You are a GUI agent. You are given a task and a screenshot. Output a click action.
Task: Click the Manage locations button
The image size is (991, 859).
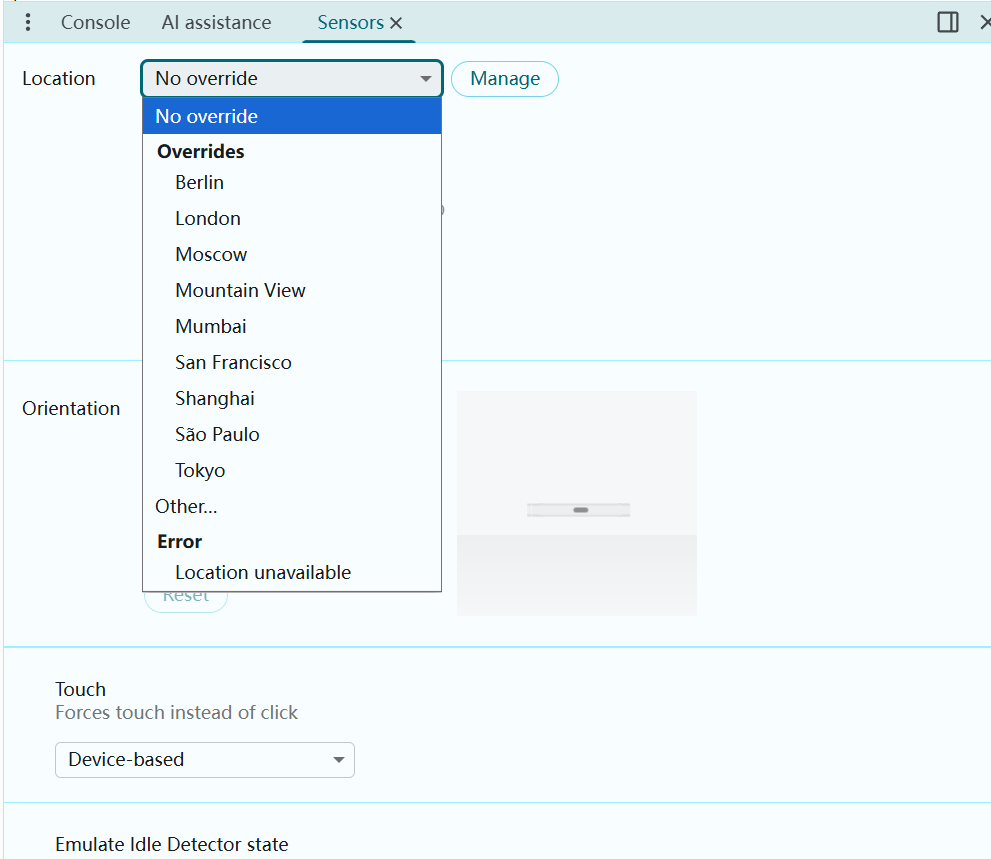[504, 79]
